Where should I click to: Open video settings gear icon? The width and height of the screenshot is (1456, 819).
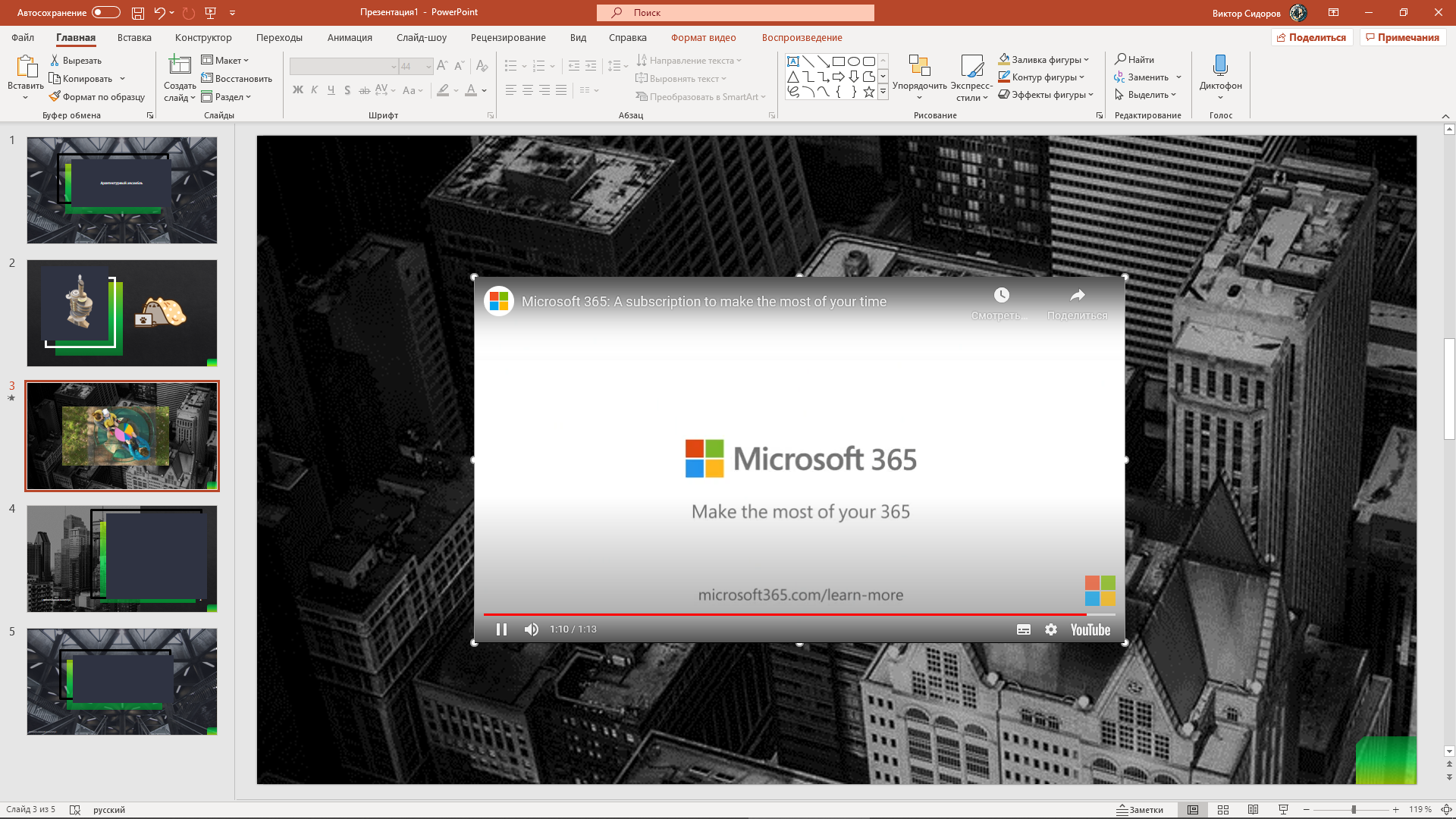pyautogui.click(x=1051, y=629)
